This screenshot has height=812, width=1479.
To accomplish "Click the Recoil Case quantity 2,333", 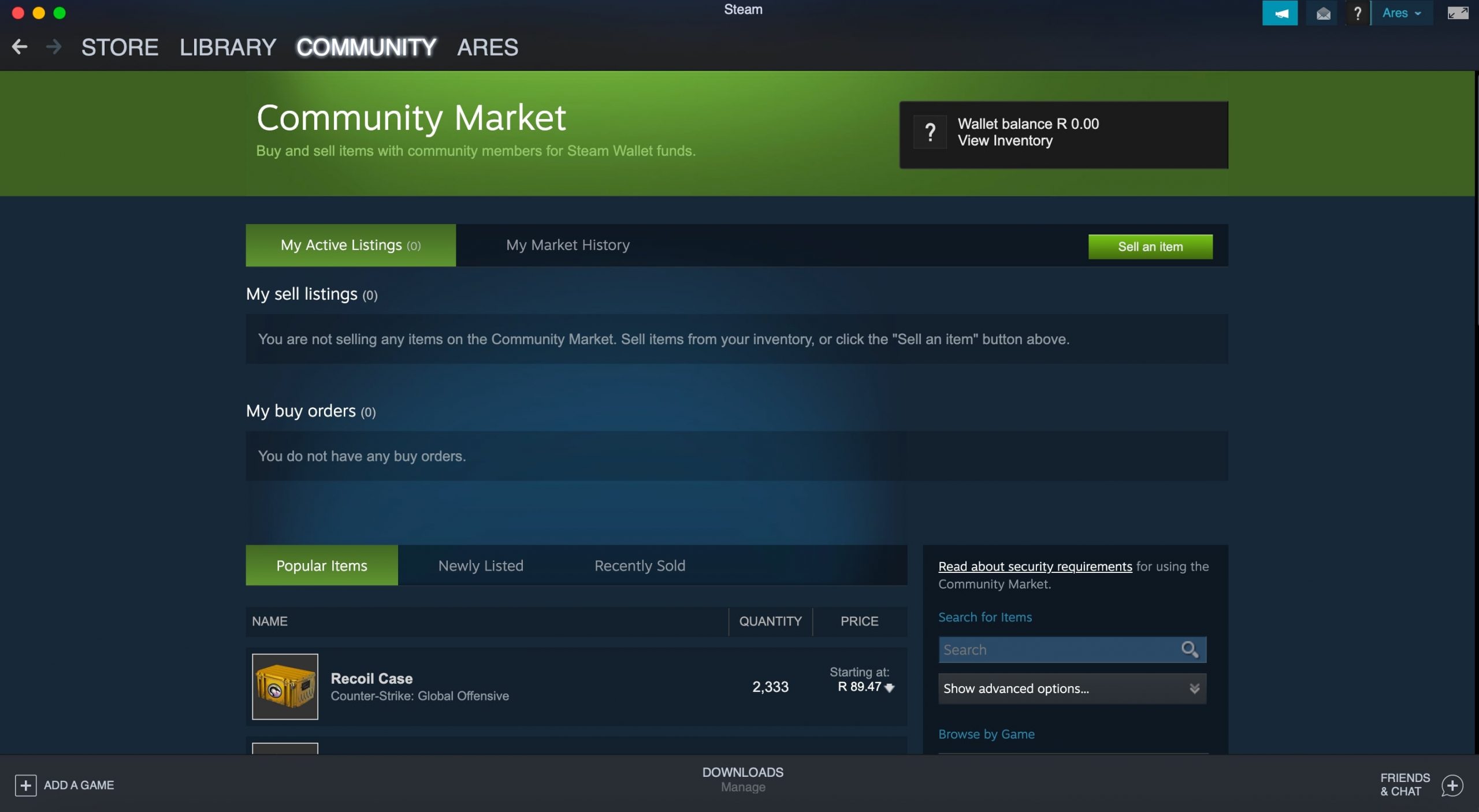I will [770, 687].
